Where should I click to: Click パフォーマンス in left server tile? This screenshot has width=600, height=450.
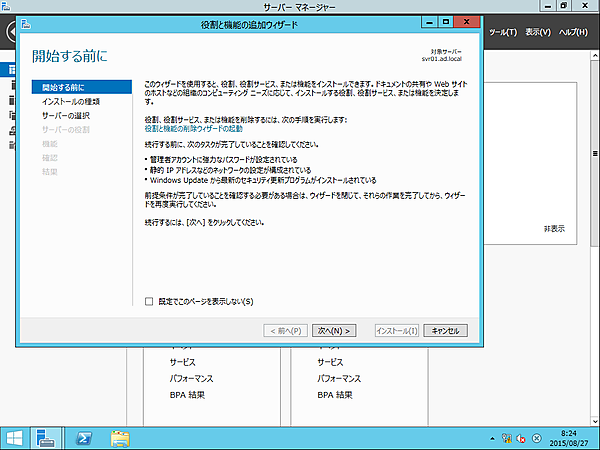coord(191,378)
